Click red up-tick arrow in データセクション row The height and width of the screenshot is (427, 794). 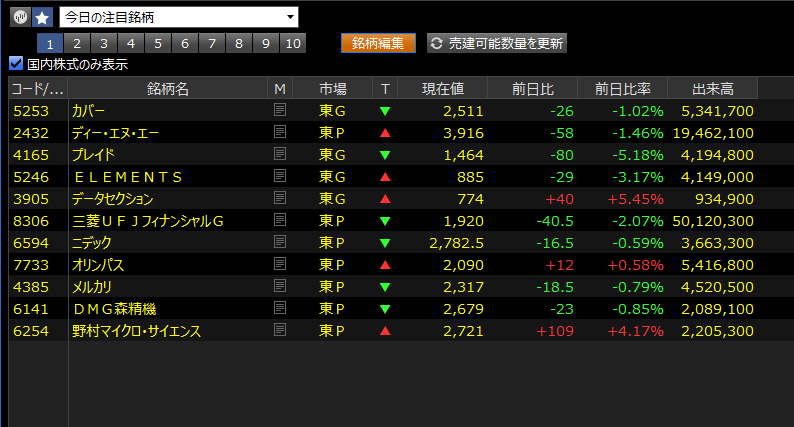click(x=385, y=199)
